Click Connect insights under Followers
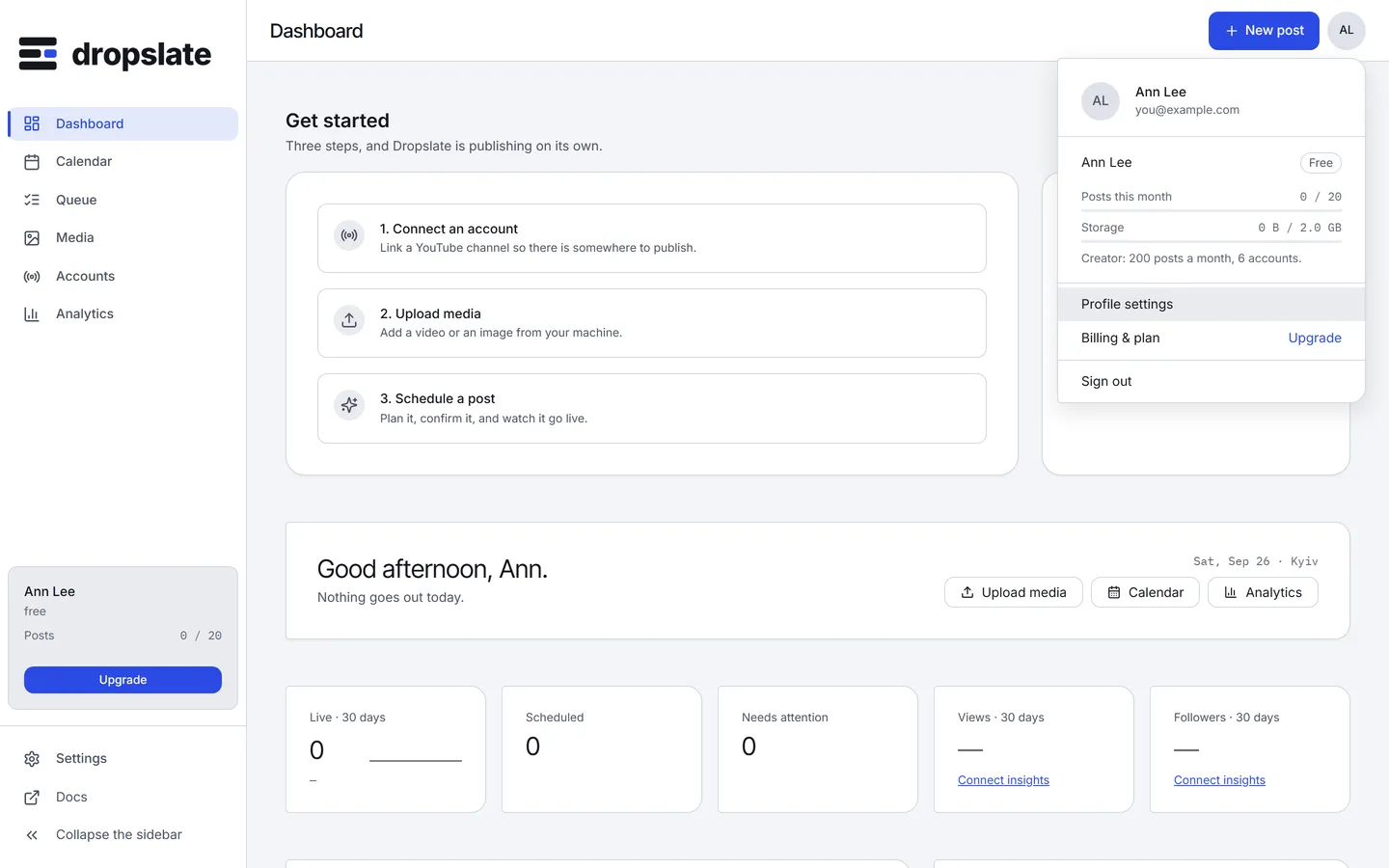Viewport: 1389px width, 868px height. pos(1219,780)
